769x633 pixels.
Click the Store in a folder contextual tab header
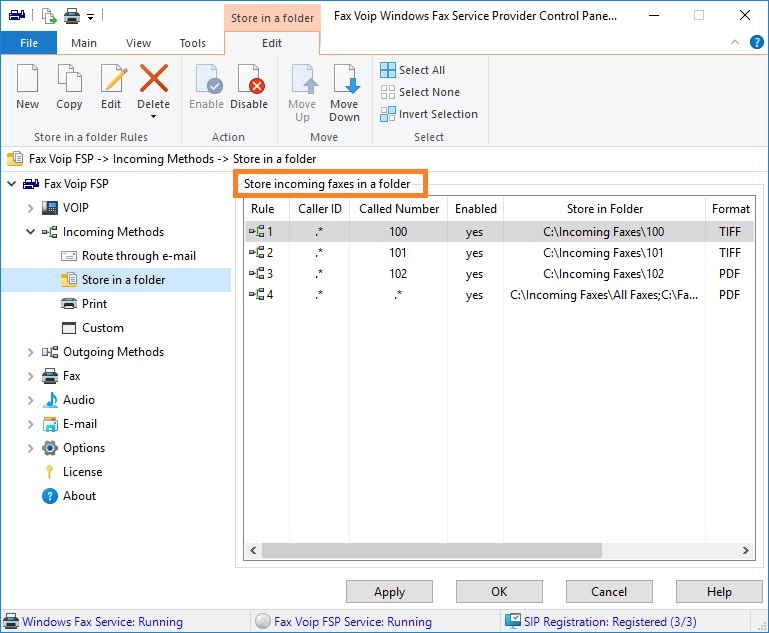click(x=272, y=18)
